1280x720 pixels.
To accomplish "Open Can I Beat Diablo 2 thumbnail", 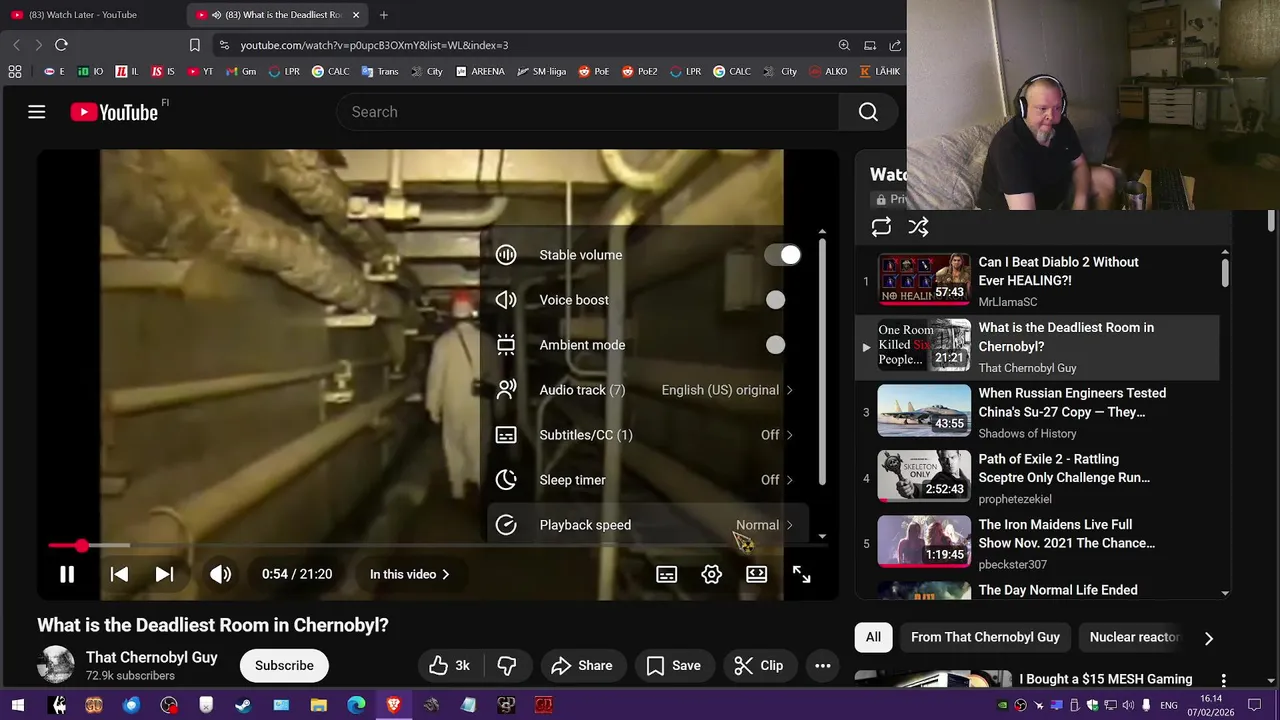I will [x=924, y=280].
